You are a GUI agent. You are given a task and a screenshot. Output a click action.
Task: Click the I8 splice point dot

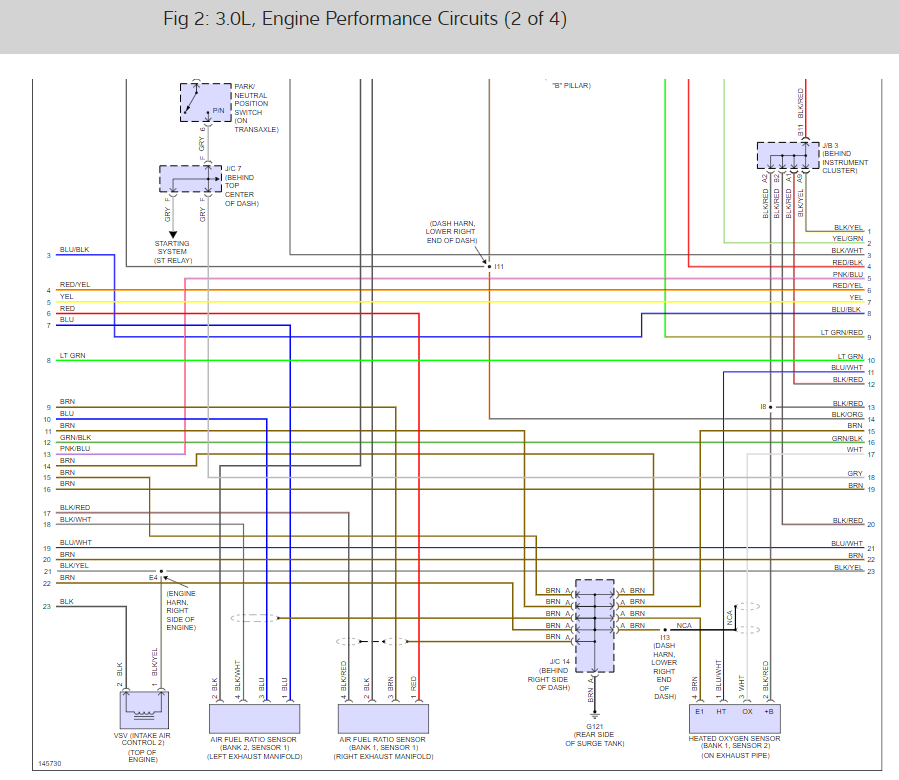pyautogui.click(x=771, y=407)
